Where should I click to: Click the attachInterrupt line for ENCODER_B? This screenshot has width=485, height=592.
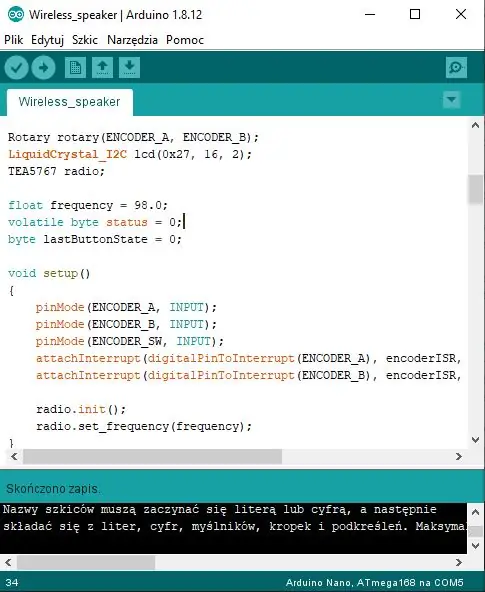[x=248, y=375]
